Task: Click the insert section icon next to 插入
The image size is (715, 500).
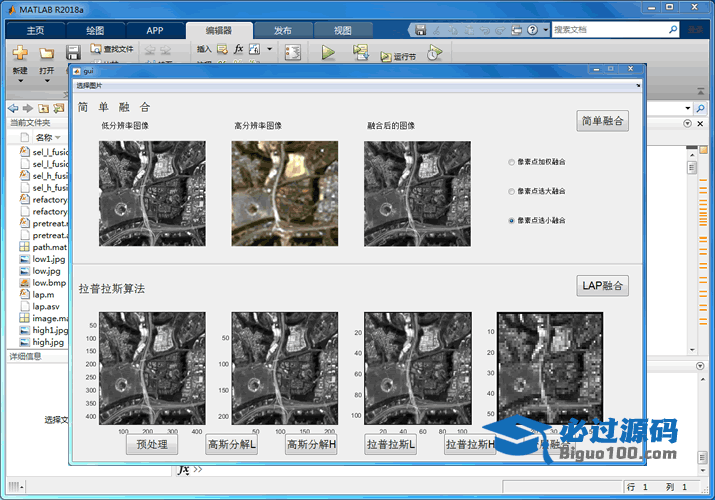Action: pos(222,49)
